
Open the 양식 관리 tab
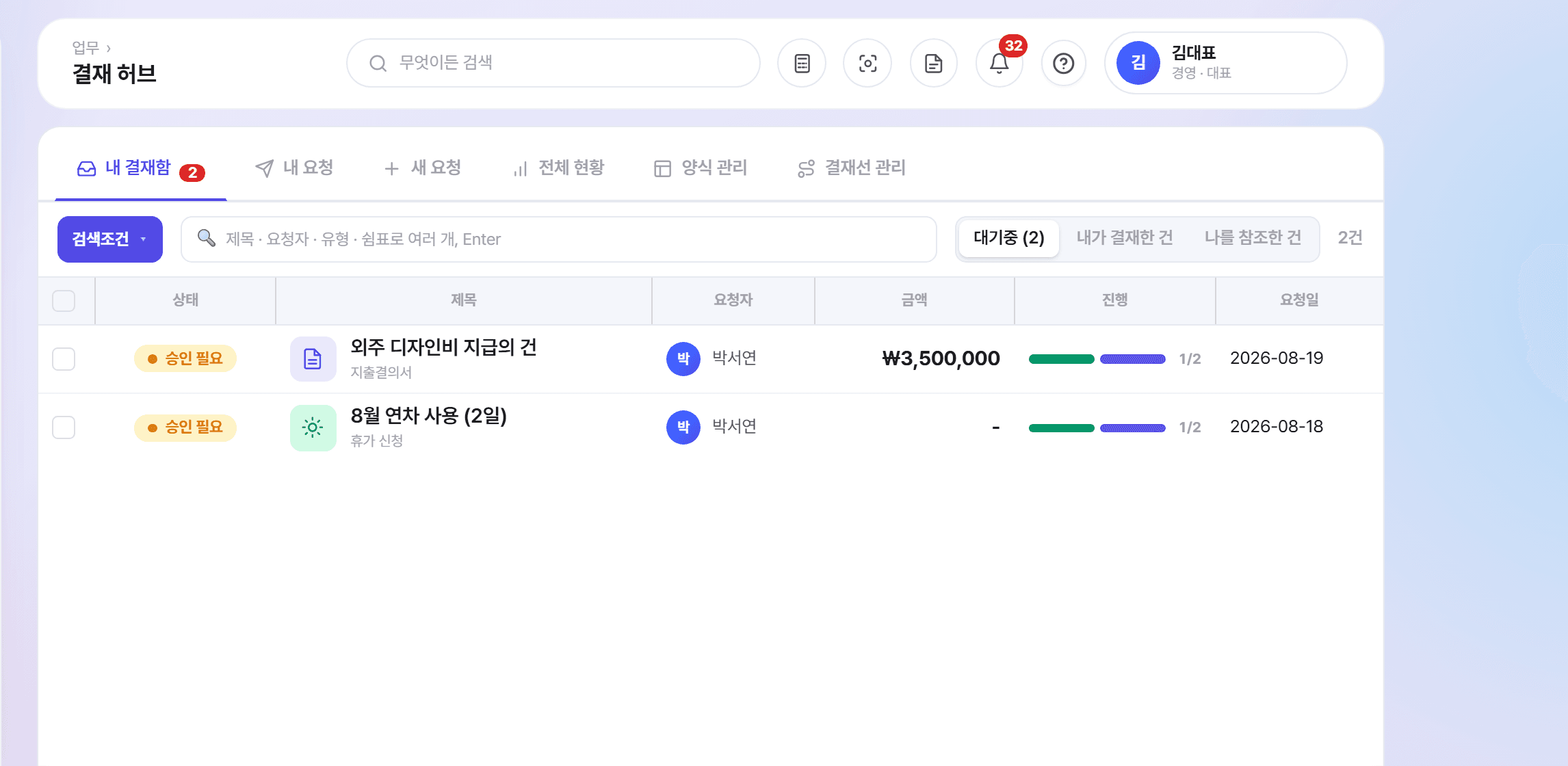click(701, 168)
